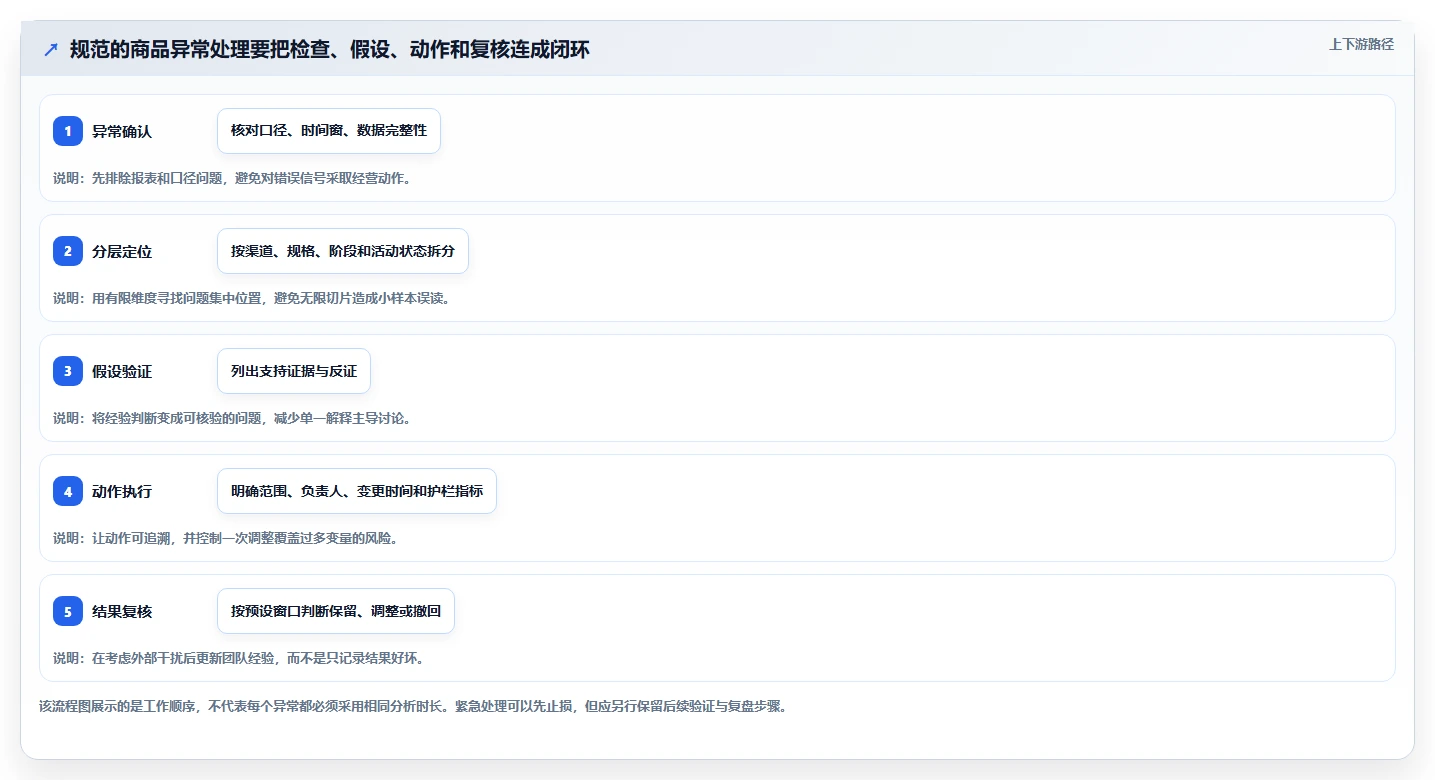The height and width of the screenshot is (780, 1435).
Task: Click the note 在考虑外部干扰后更新团队经验
Action: (238, 658)
